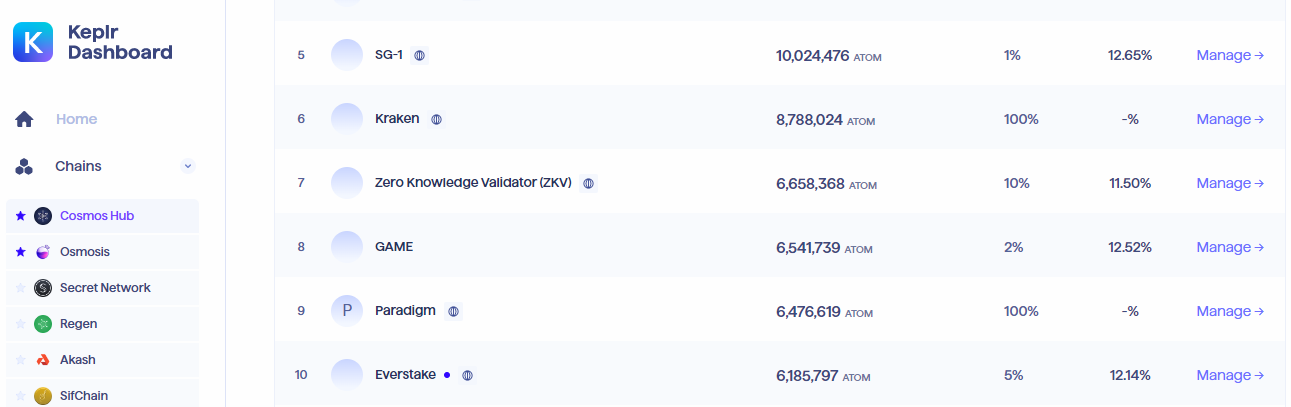Go to Home menu item
The image size is (1291, 407).
pos(76,119)
